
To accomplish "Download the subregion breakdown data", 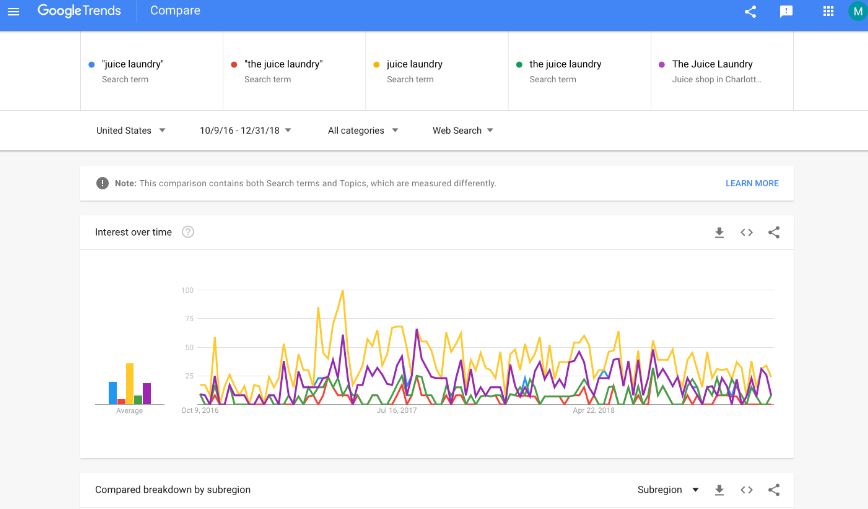I will coord(719,490).
